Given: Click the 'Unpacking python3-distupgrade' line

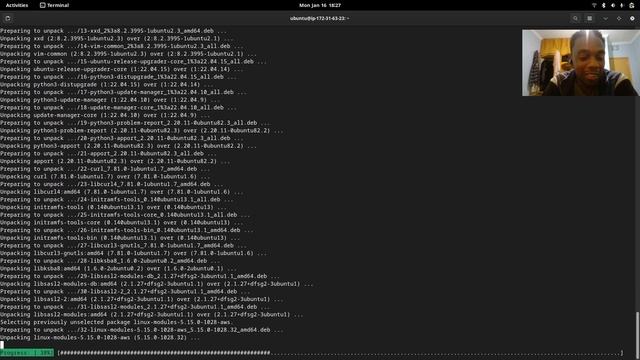Looking at the screenshot, I should point(107,84).
